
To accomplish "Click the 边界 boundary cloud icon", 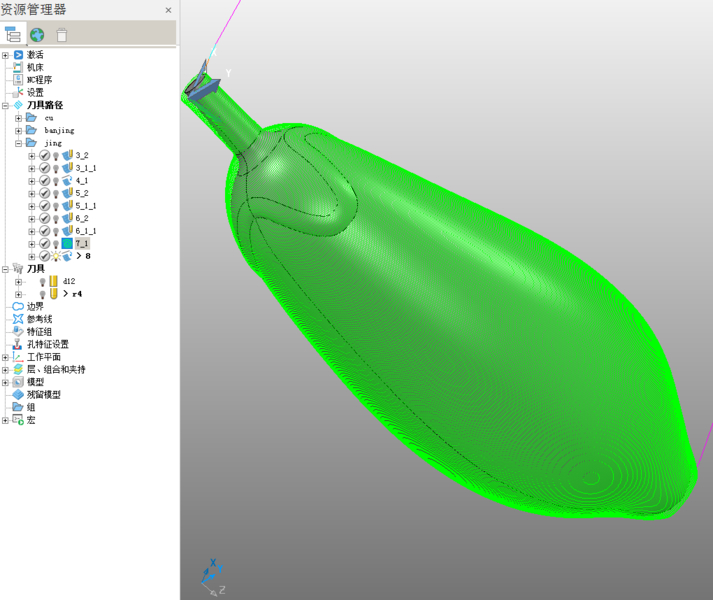I will [18, 307].
